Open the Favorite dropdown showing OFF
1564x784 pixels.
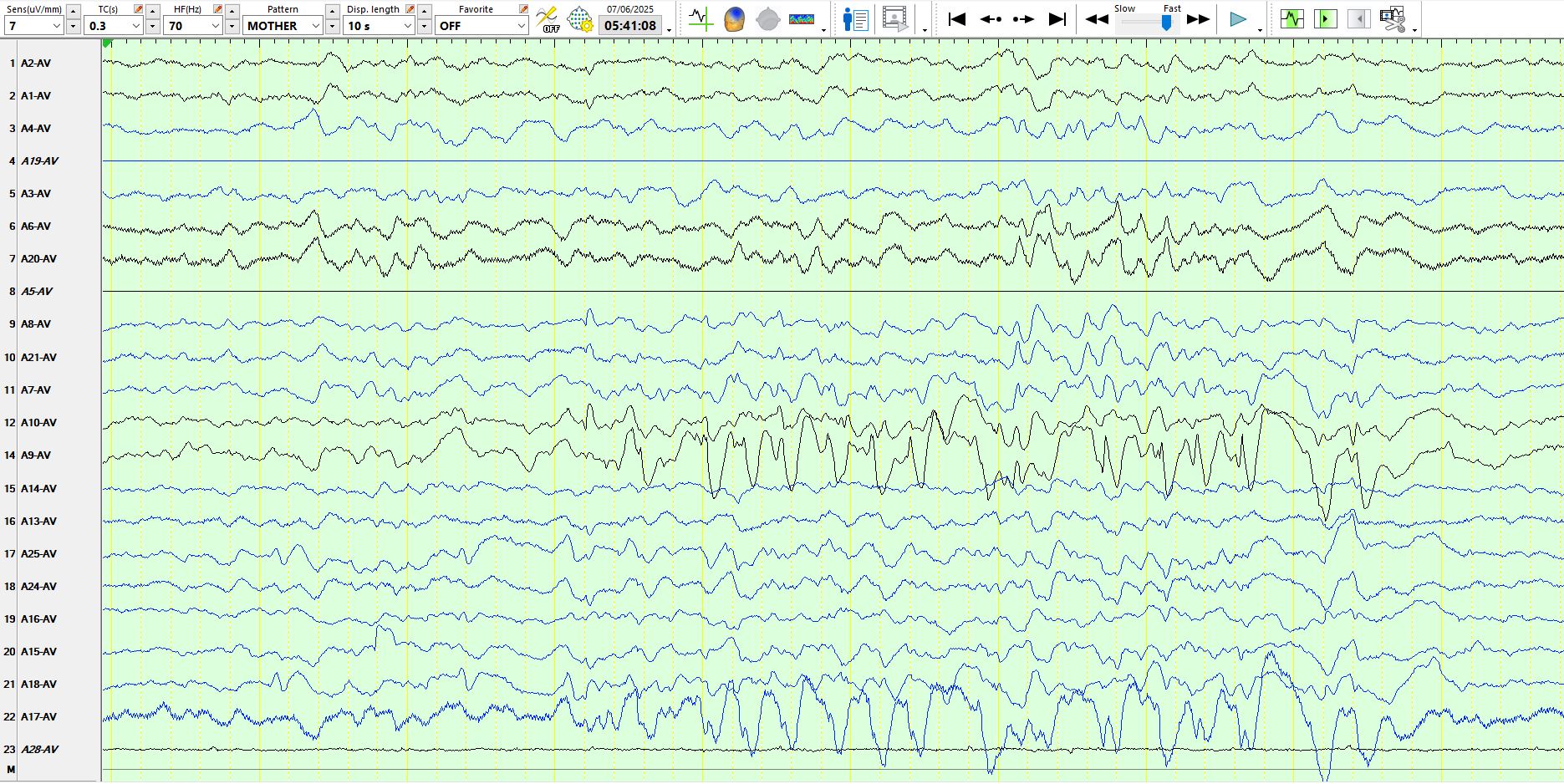click(481, 26)
